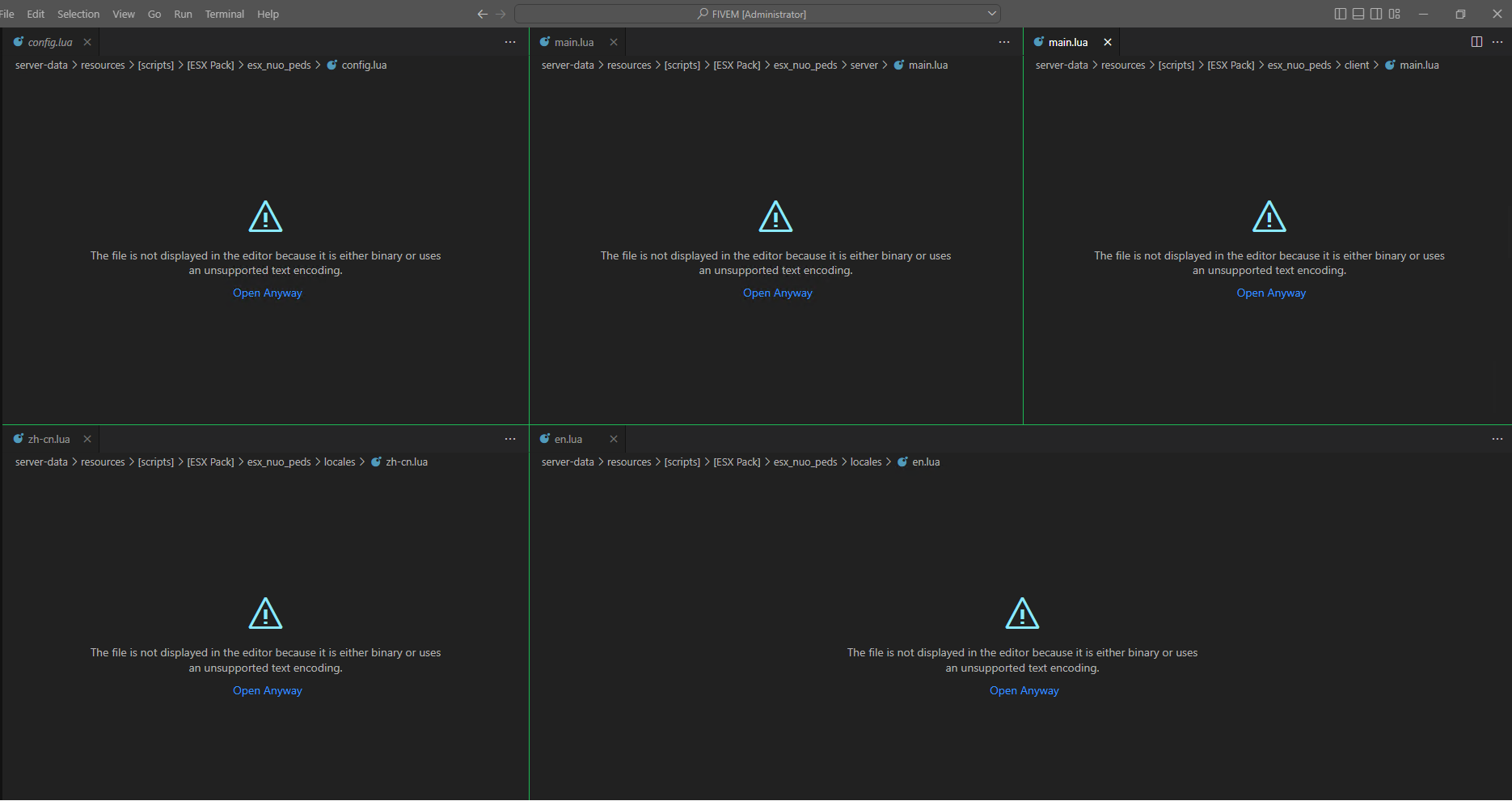Viewport: 1512px width, 801px height.
Task: Click the FIVEM command center search box
Action: pyautogui.click(x=758, y=14)
